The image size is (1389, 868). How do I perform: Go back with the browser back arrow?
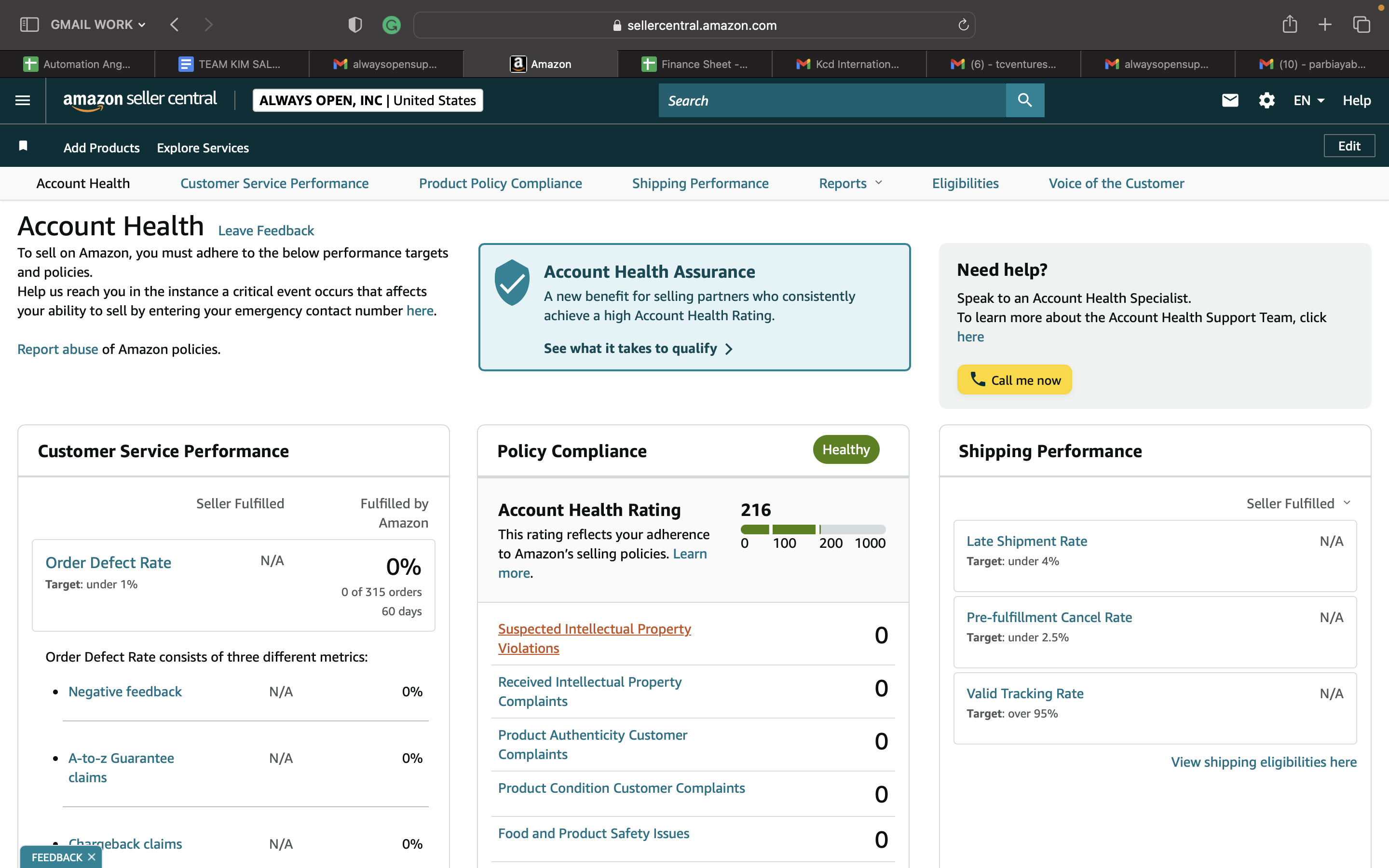175,25
